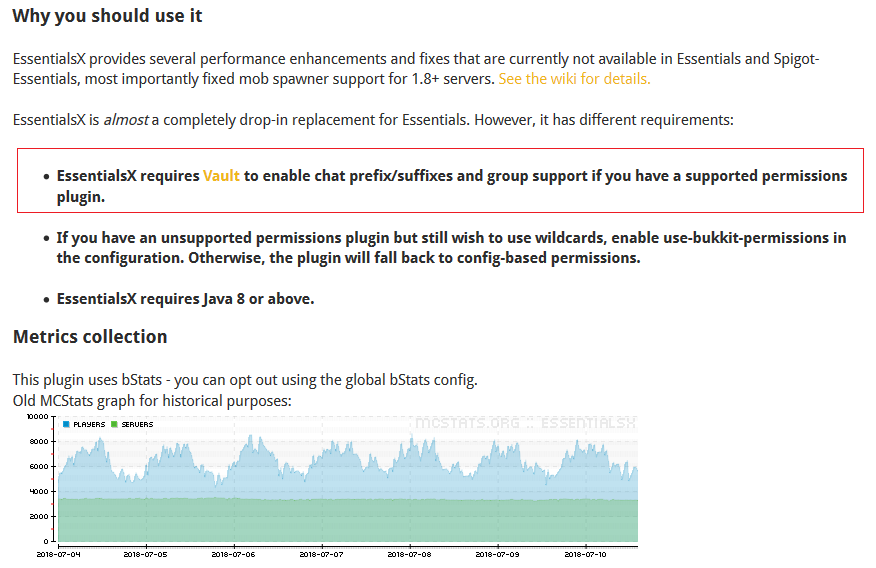Click the 10000 value on chart y-axis

pyautogui.click(x=36, y=416)
